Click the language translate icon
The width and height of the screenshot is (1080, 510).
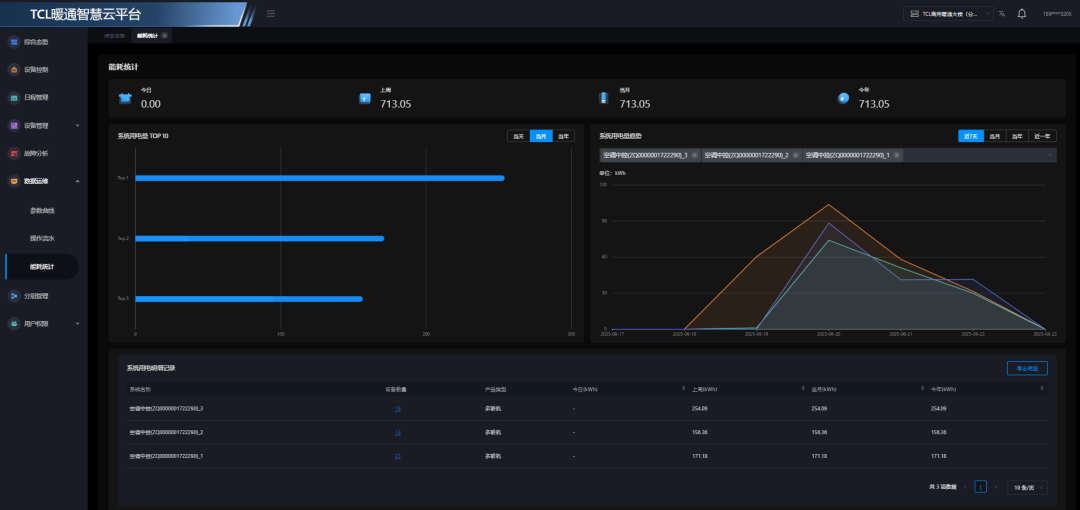(x=1002, y=13)
